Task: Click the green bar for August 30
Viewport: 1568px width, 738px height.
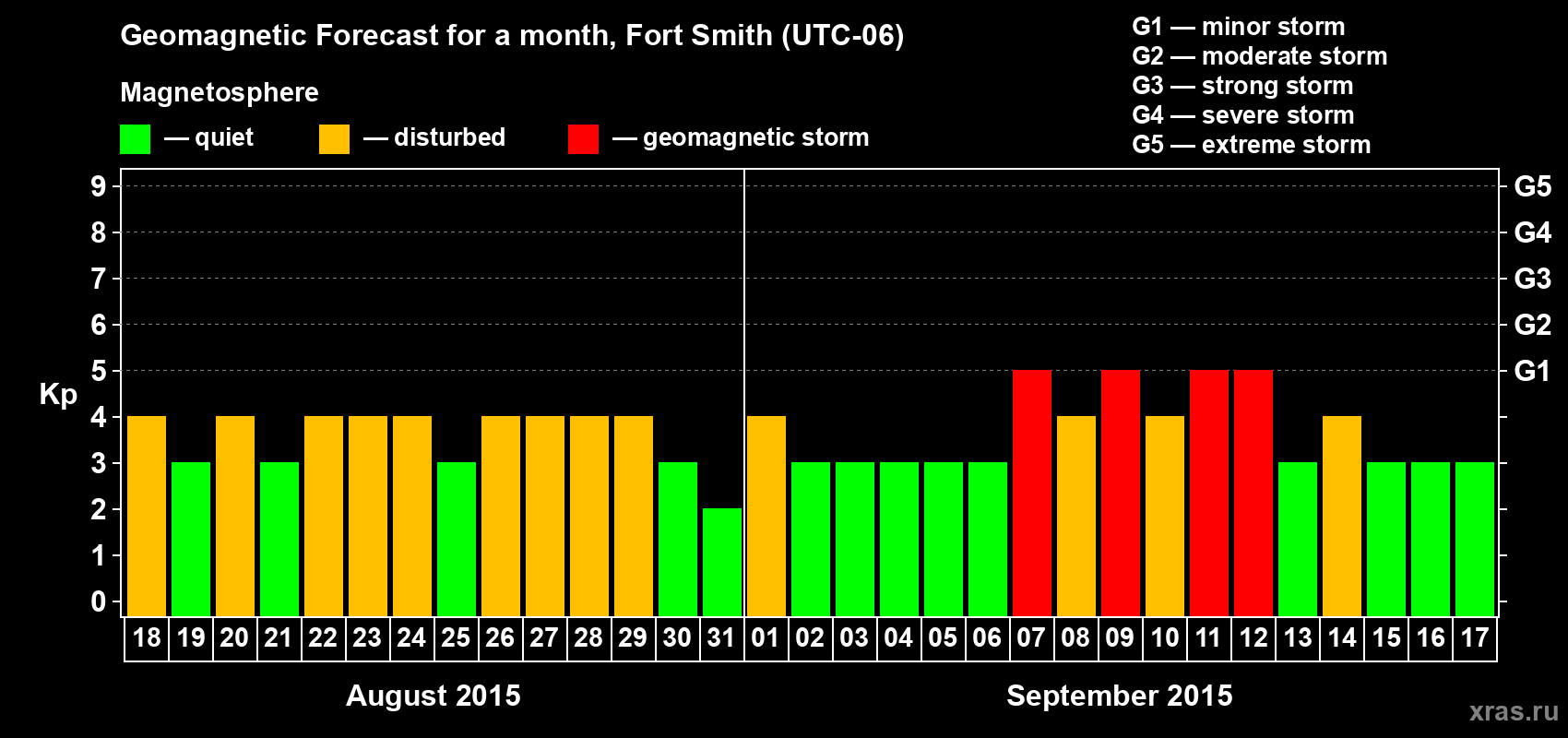Action: click(x=678, y=540)
